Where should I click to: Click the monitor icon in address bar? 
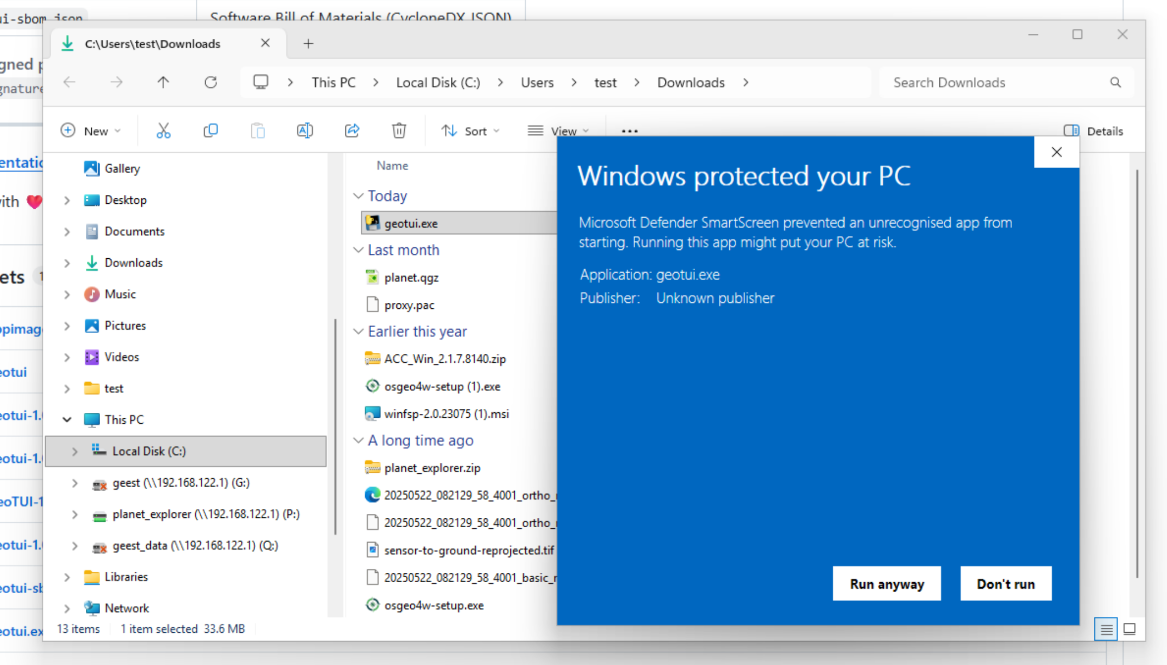[260, 82]
